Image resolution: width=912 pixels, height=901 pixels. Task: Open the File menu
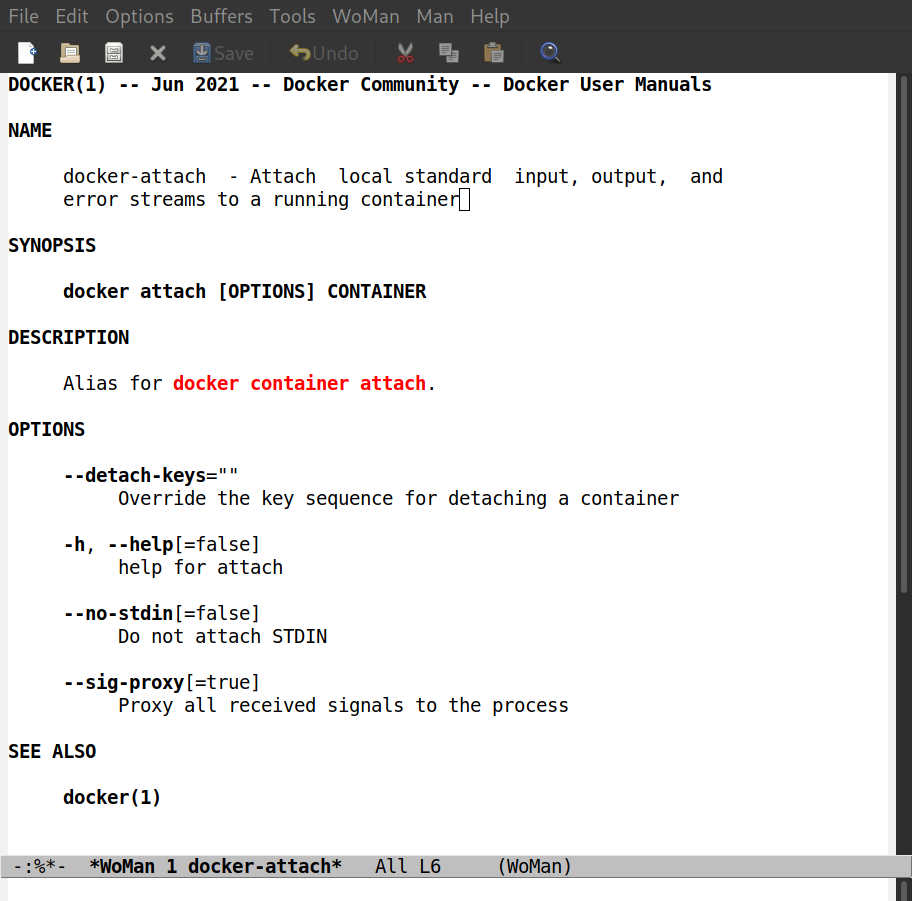(x=23, y=16)
